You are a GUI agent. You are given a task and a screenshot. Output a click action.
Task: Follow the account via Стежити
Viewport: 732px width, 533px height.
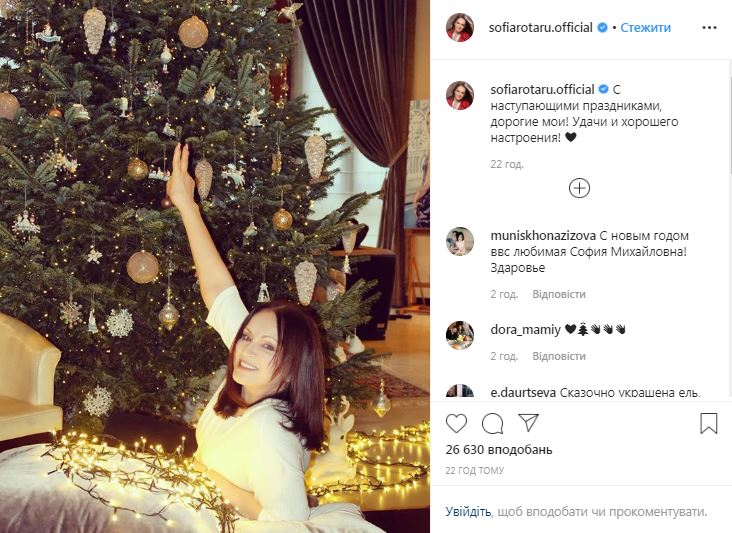tap(645, 28)
